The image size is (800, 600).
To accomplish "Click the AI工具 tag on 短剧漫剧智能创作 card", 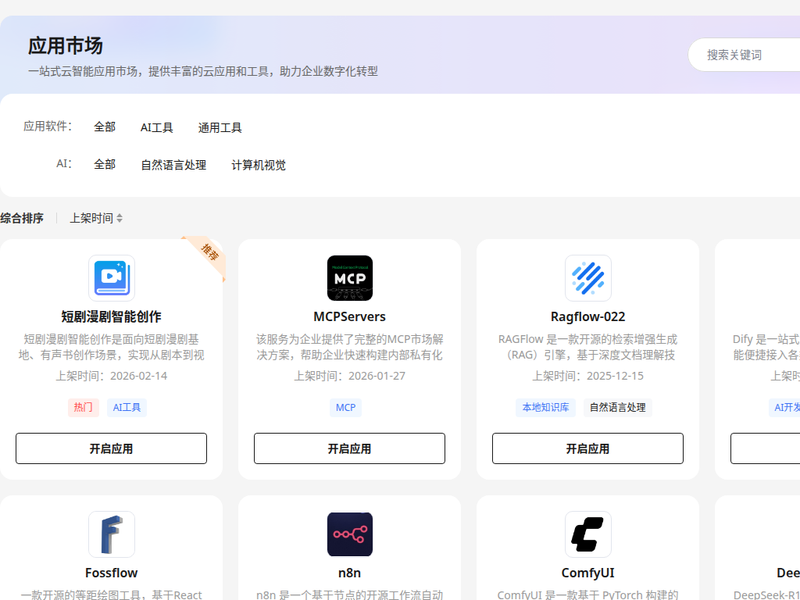I will 127,407.
